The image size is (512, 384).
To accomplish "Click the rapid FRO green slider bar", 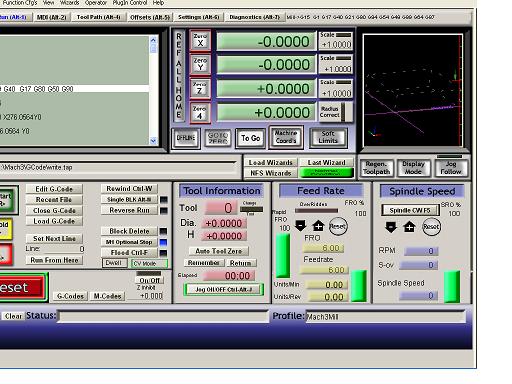I will [283, 255].
